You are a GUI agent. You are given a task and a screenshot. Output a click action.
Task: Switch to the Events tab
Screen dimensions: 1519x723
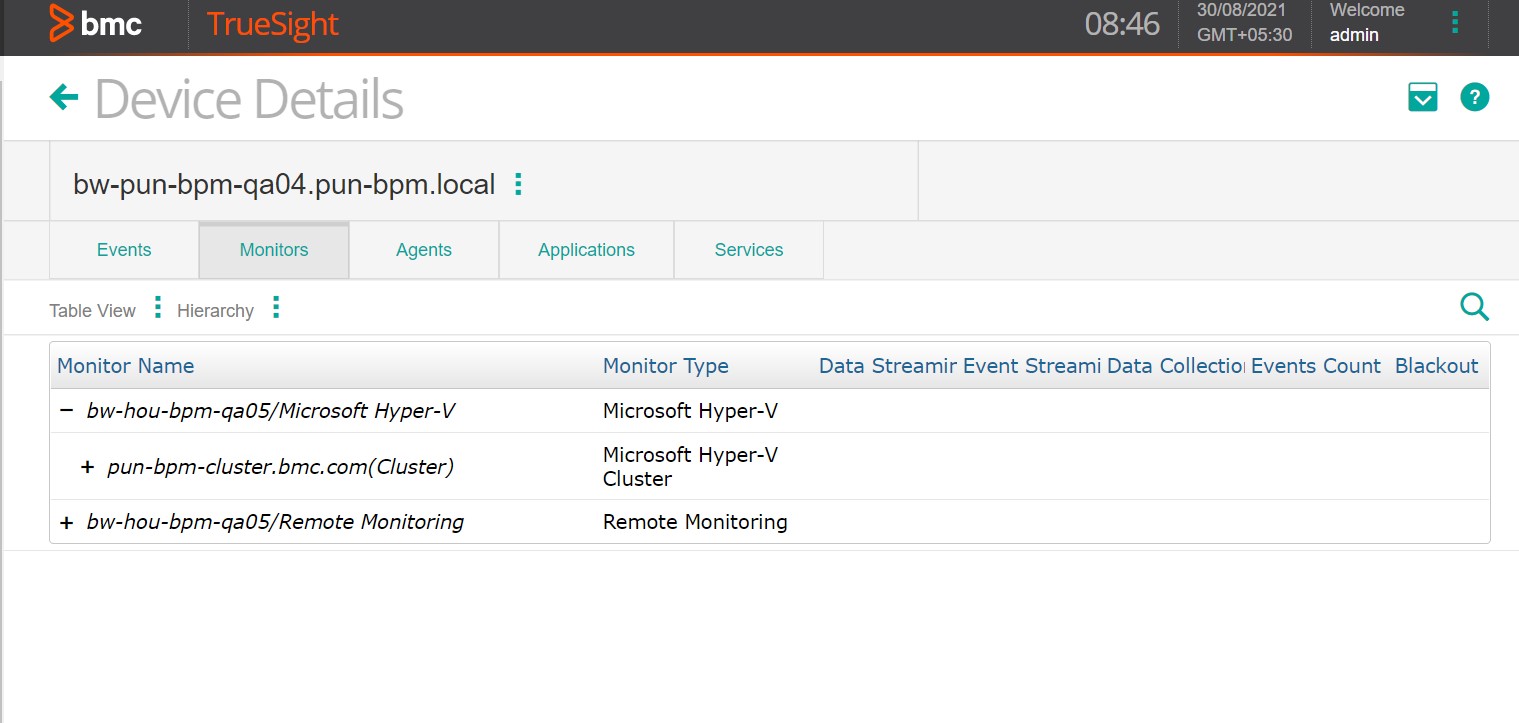click(124, 250)
